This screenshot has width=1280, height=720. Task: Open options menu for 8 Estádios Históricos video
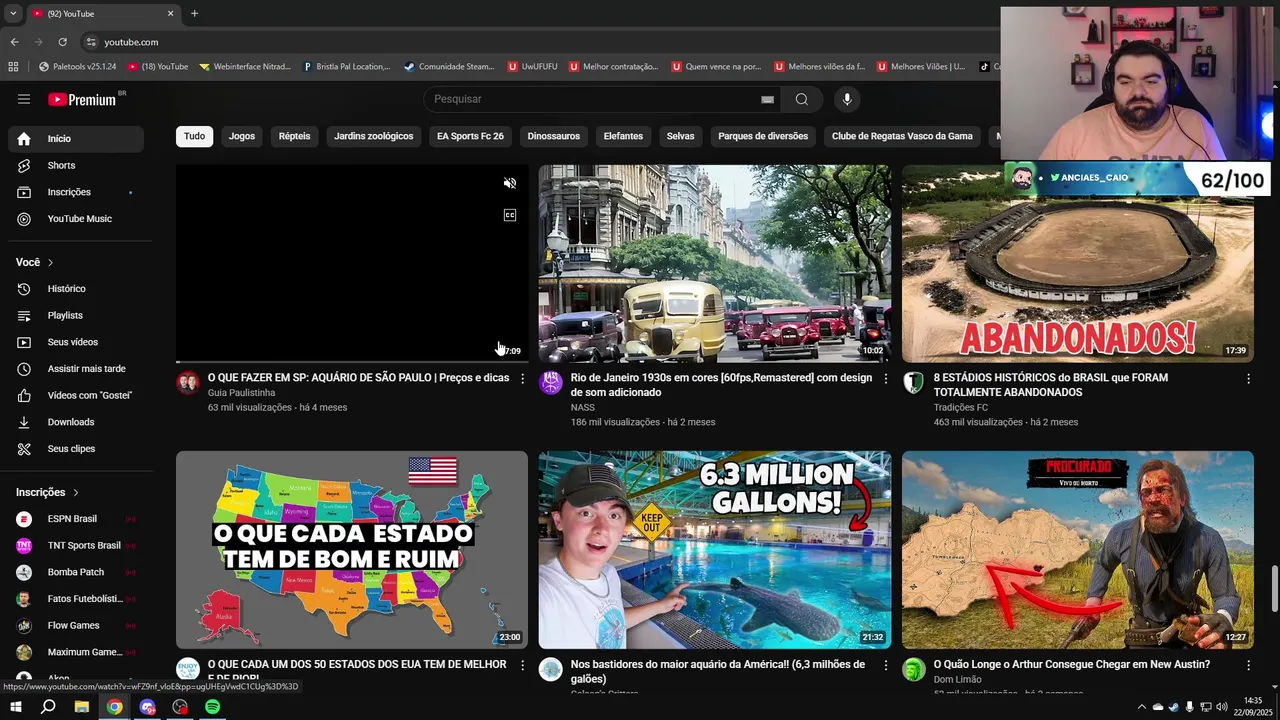click(x=1248, y=379)
